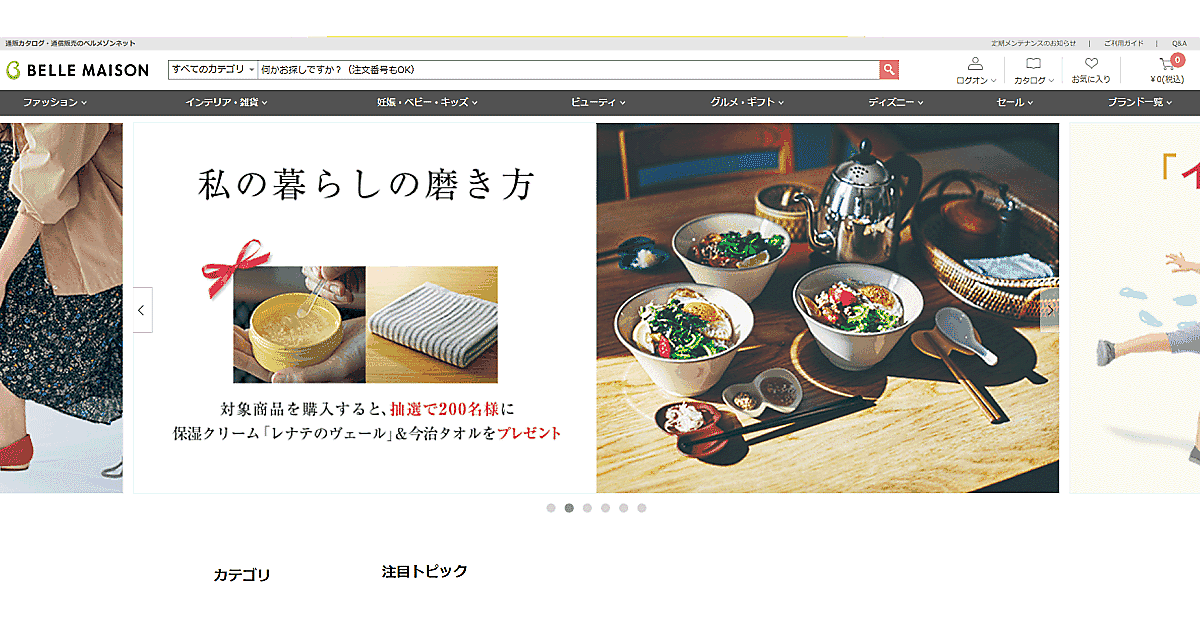1200x630 pixels.
Task: Select the third carousel dot
Action: 587,508
